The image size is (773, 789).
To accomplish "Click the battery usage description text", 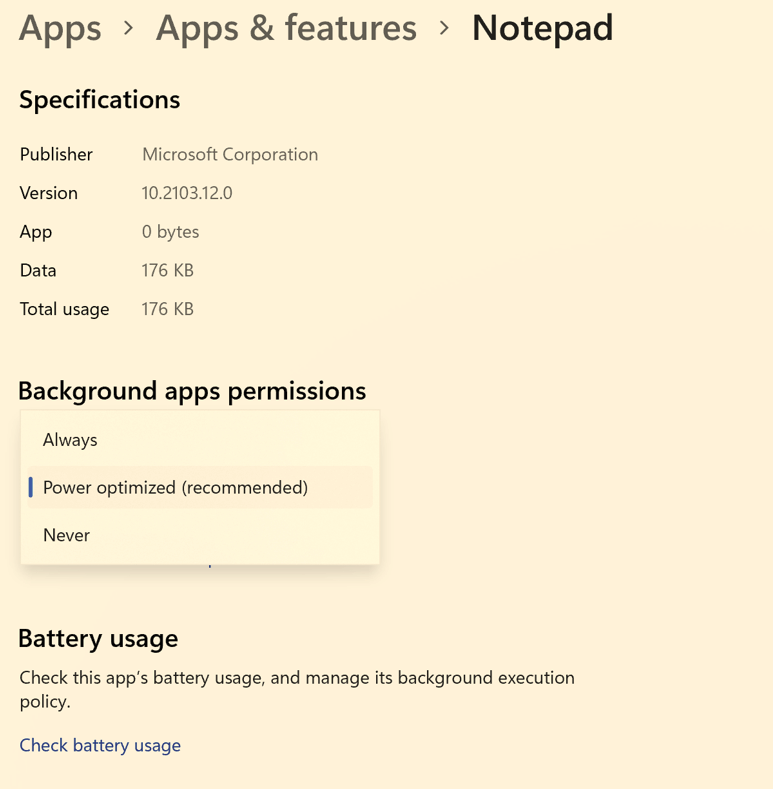I will click(x=297, y=689).
